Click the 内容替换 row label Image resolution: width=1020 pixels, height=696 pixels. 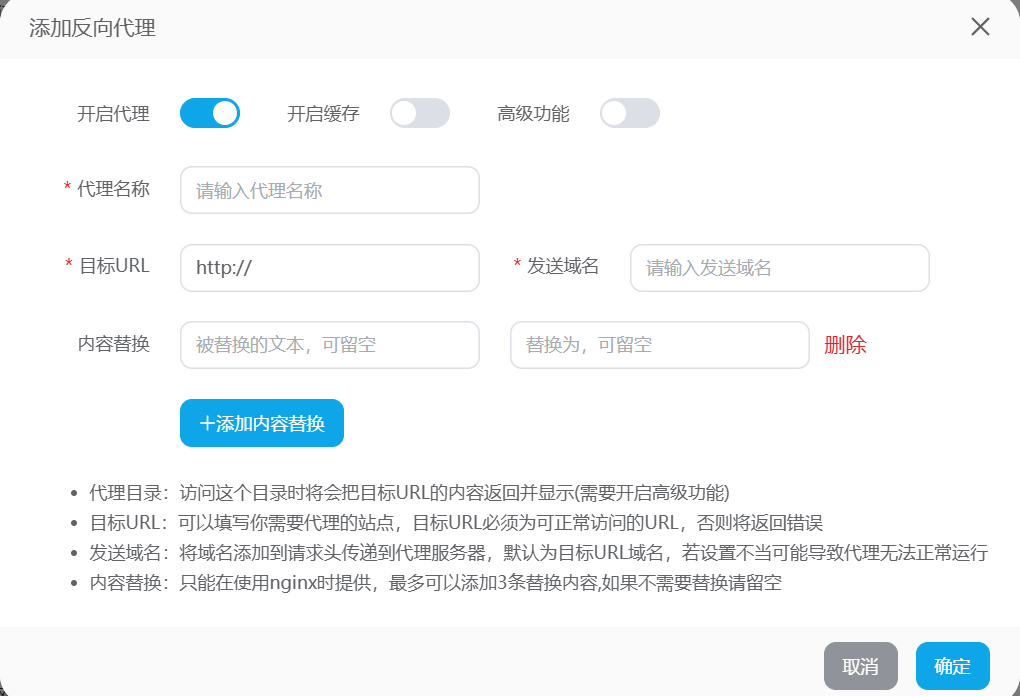(x=113, y=344)
